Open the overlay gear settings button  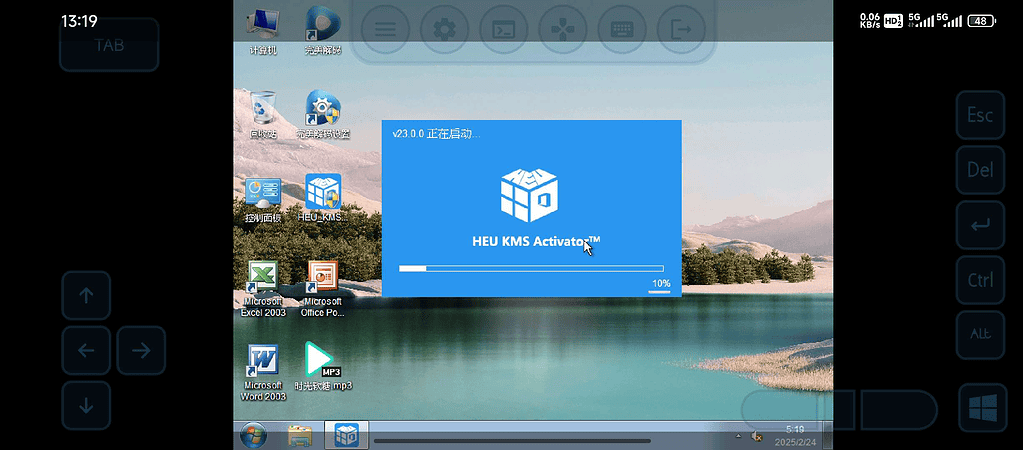pyautogui.click(x=444, y=29)
